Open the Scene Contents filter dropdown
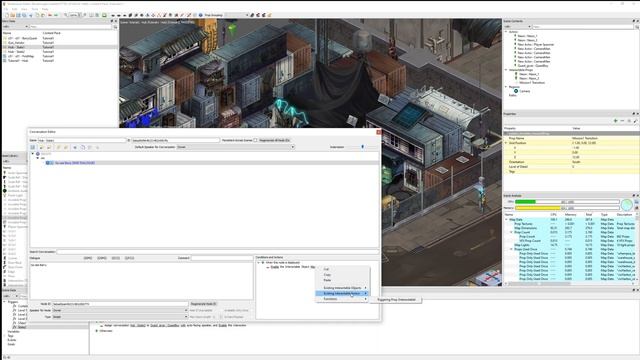The height and width of the screenshot is (360, 640). coord(517,27)
